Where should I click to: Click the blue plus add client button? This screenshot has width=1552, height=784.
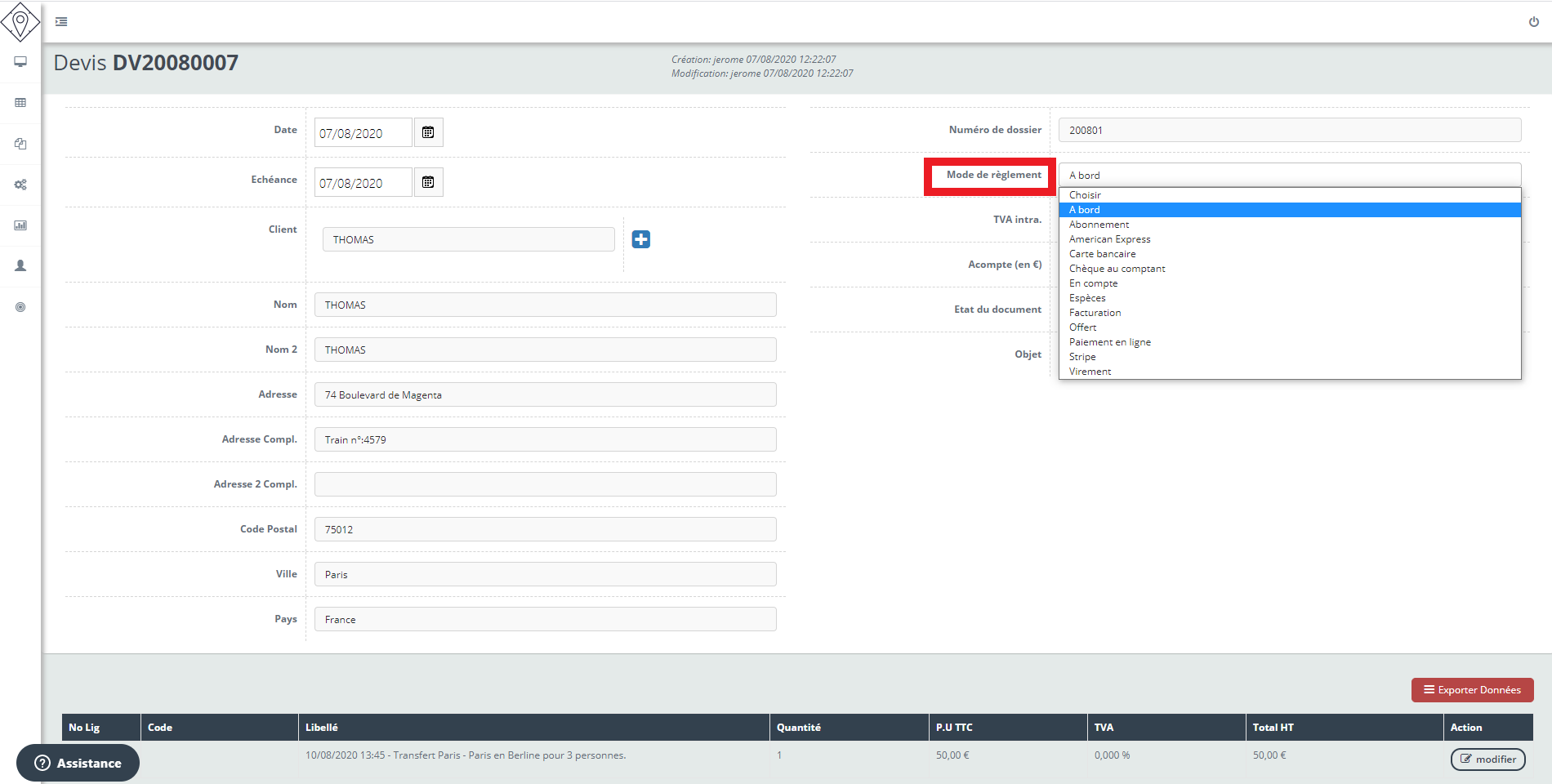[x=641, y=239]
